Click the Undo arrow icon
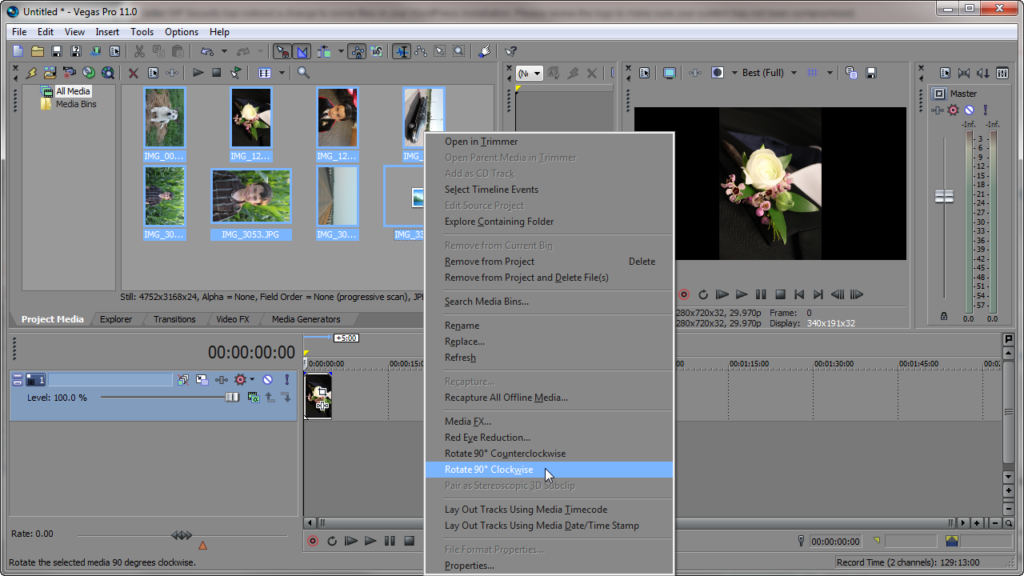The image size is (1024, 576). [207, 51]
